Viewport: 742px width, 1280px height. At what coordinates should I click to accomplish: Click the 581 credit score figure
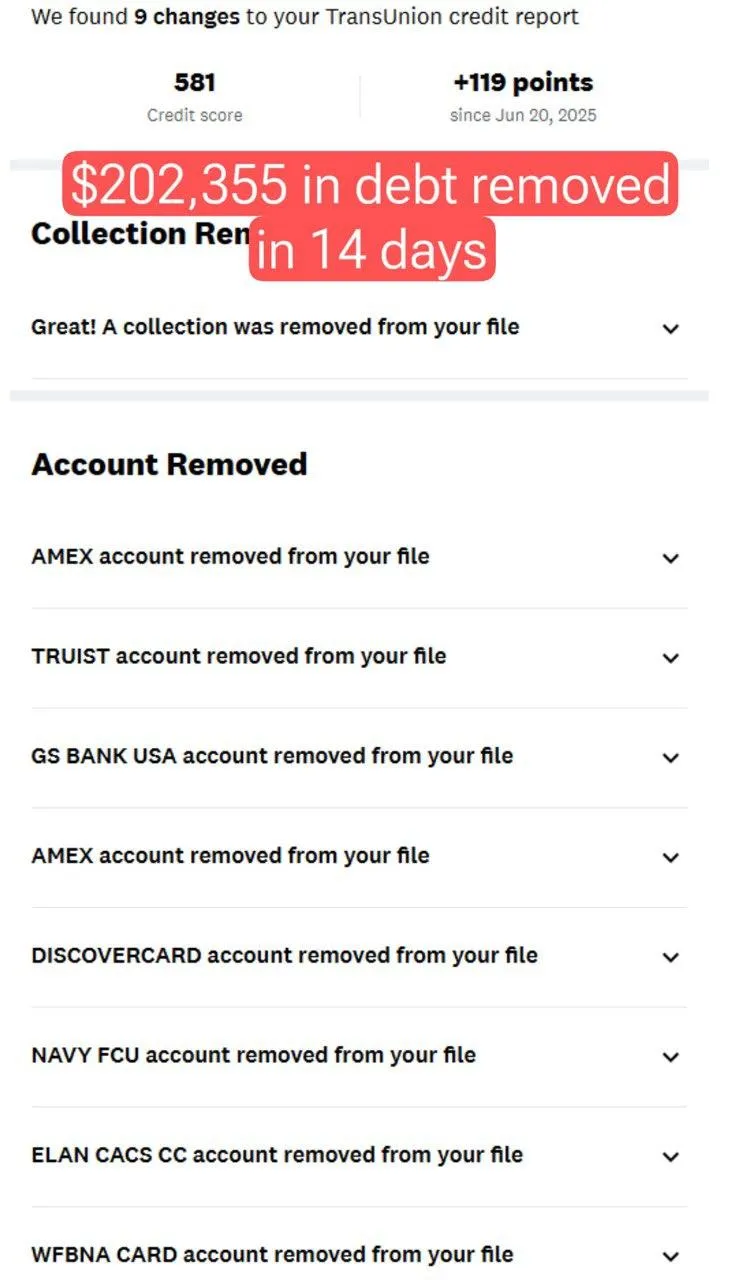(x=195, y=82)
